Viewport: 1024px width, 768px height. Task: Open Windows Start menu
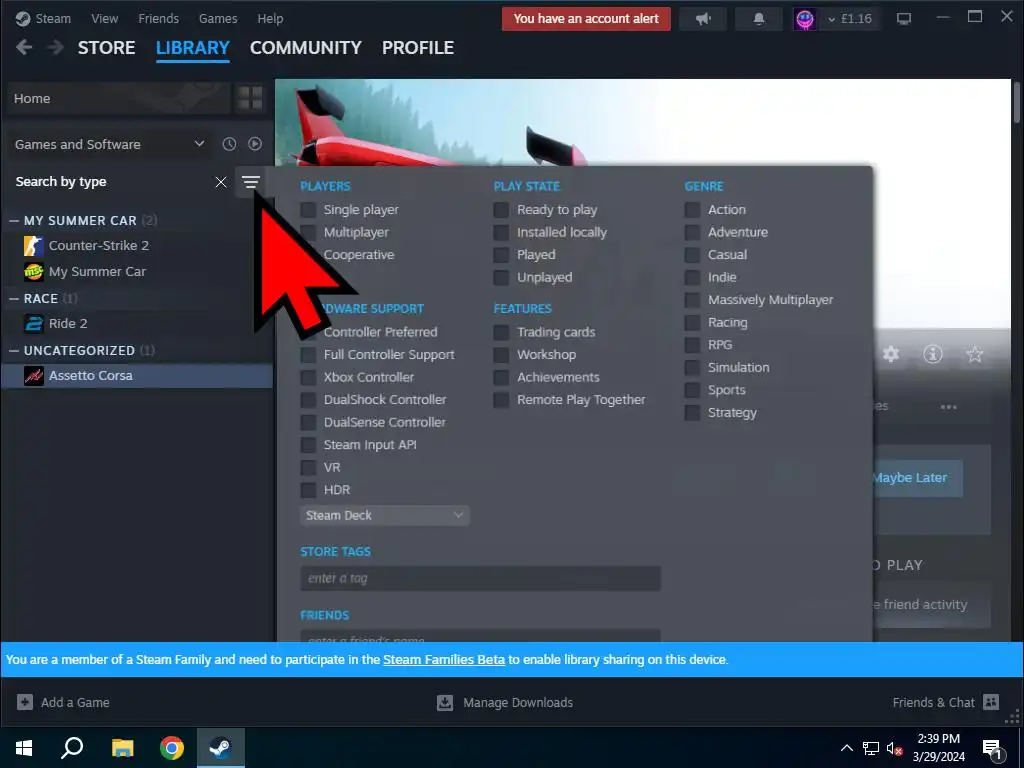(24, 748)
